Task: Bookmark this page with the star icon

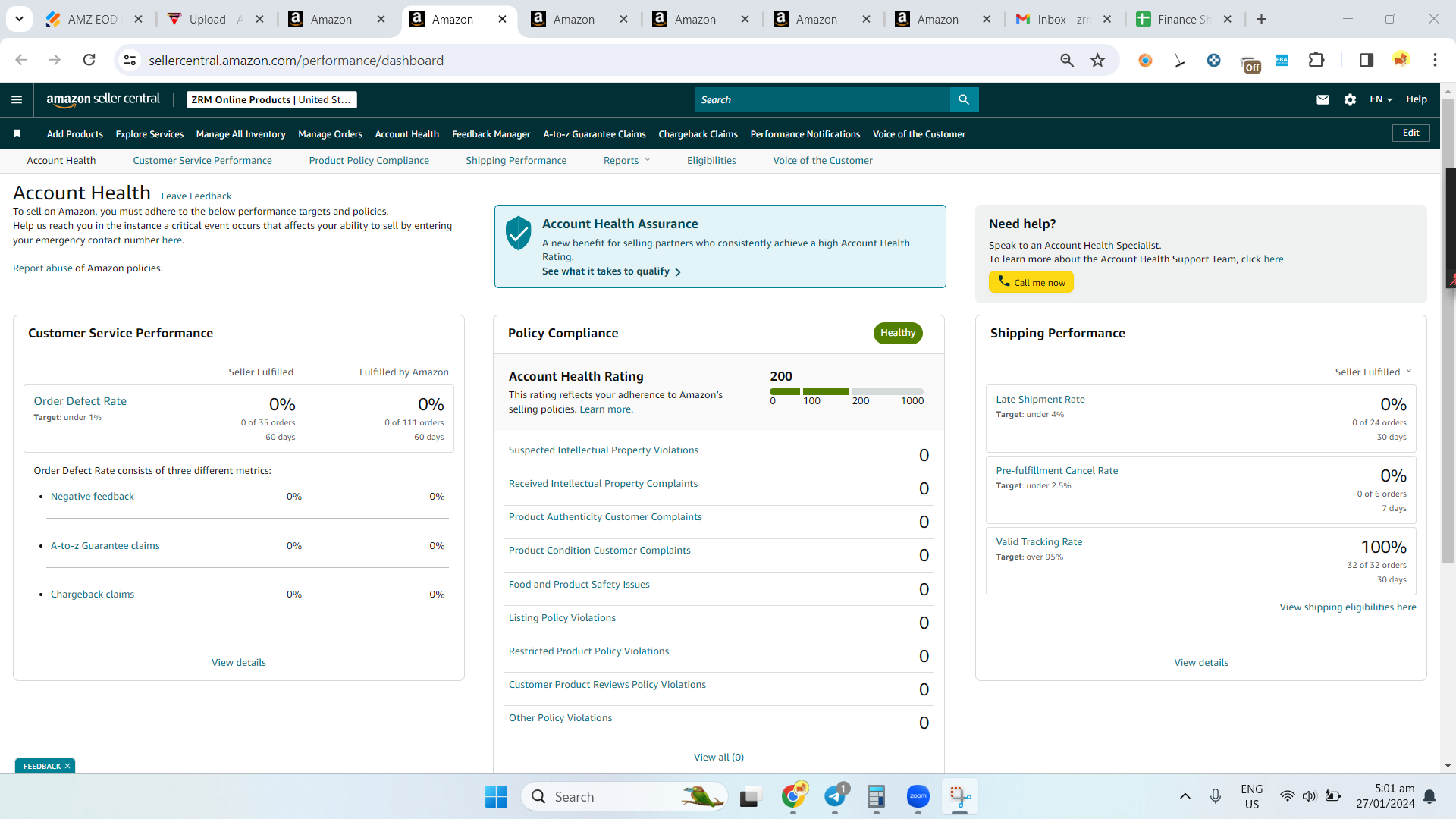Action: click(x=1097, y=60)
